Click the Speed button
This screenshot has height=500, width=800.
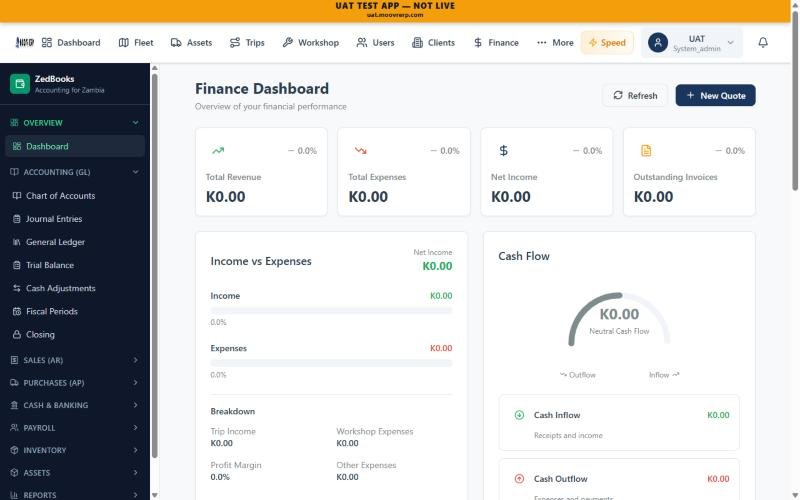607,42
